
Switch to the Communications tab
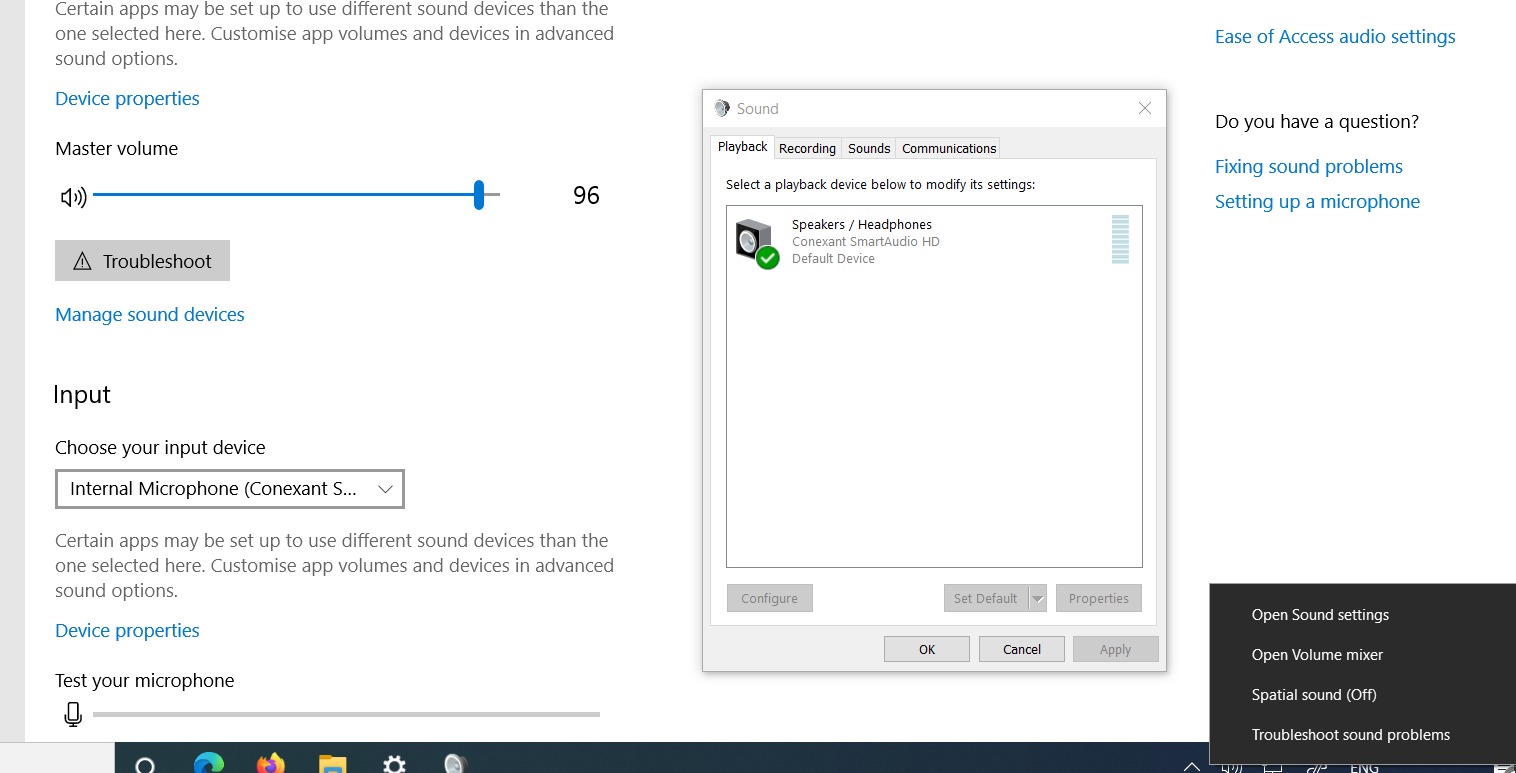tap(947, 148)
